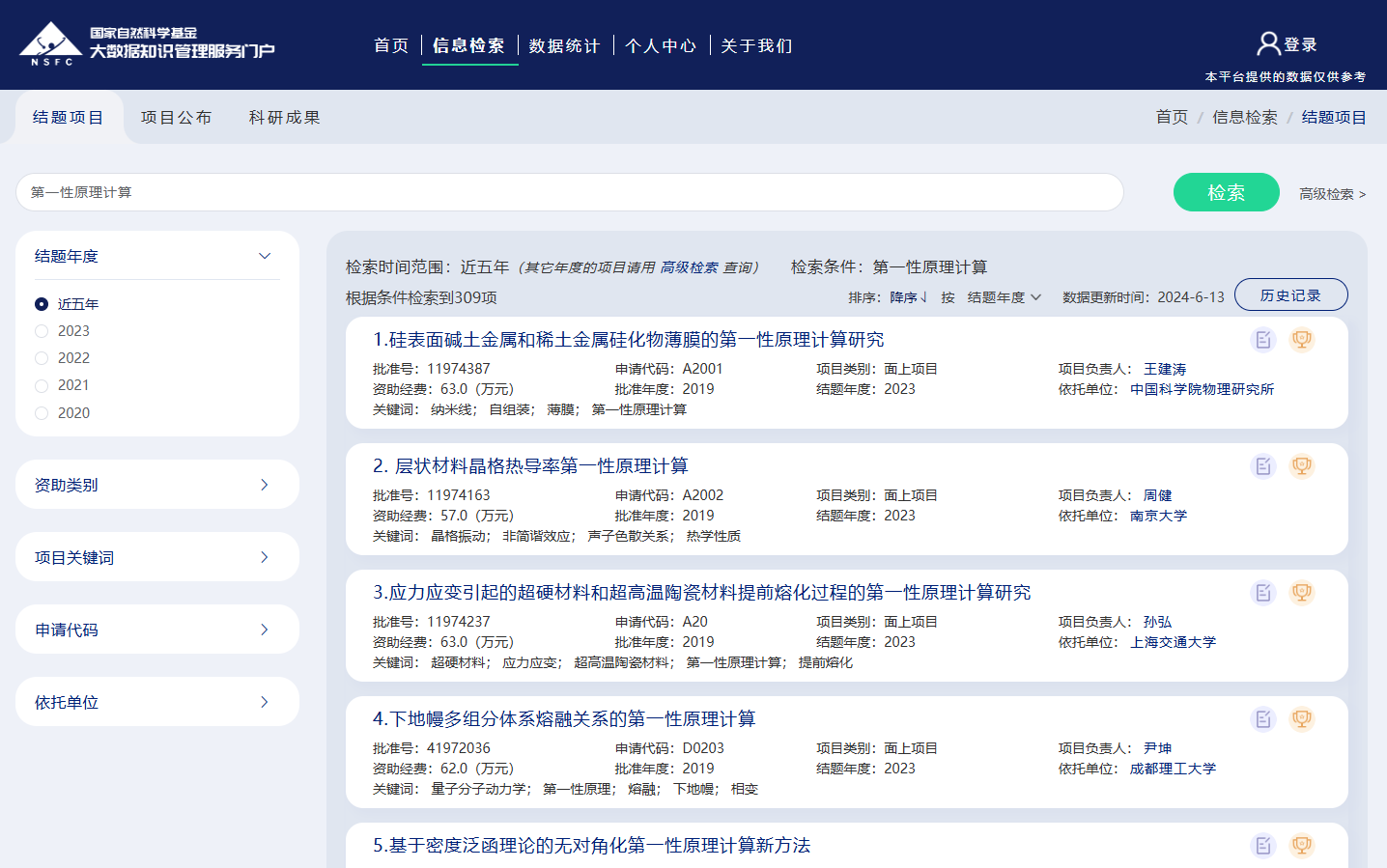Viewport: 1387px width, 868px height.
Task: Switch to the 结题项目 tab
Action: (69, 118)
